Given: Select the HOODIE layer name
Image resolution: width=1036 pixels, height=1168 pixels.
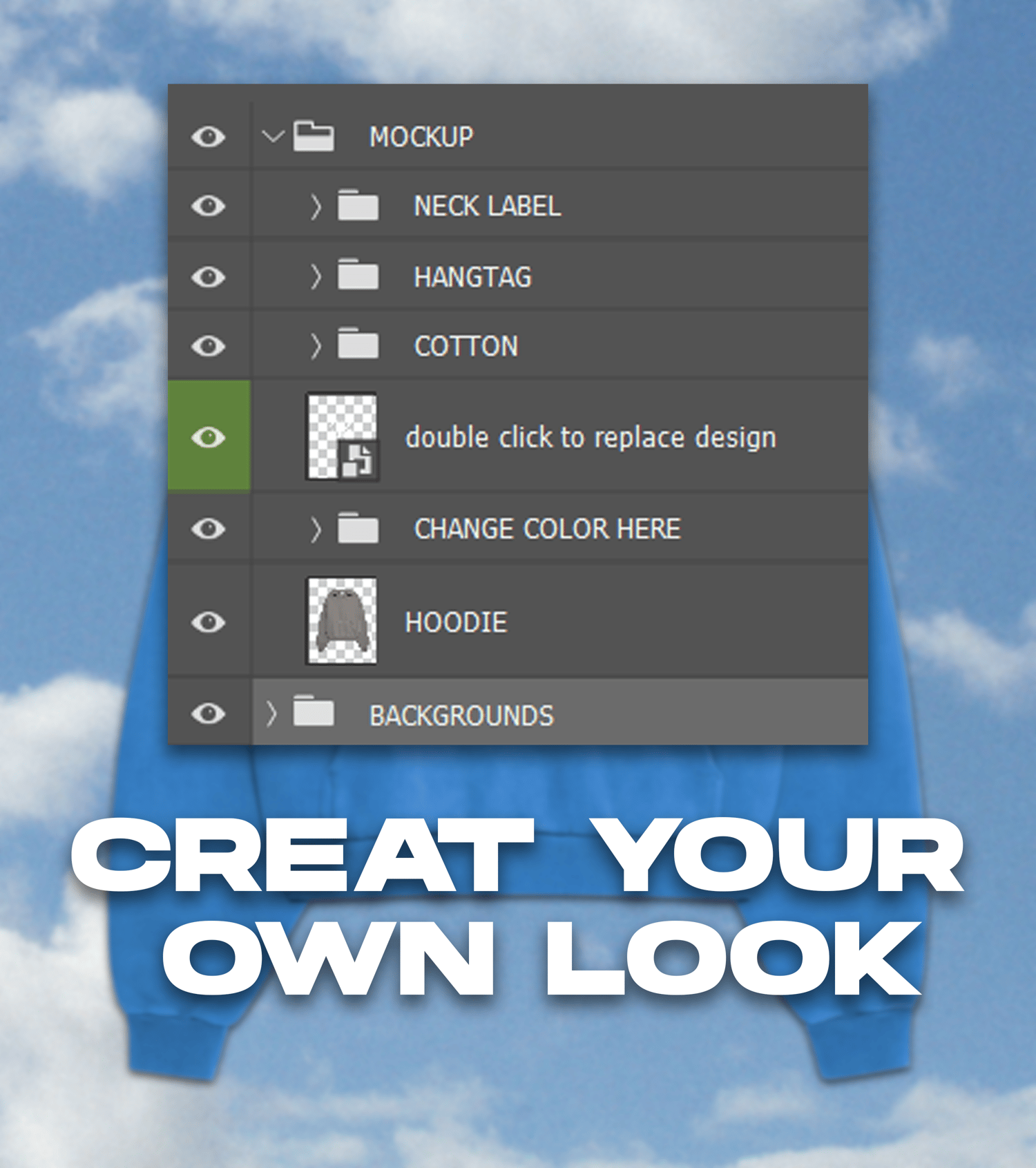Looking at the screenshot, I should (456, 622).
